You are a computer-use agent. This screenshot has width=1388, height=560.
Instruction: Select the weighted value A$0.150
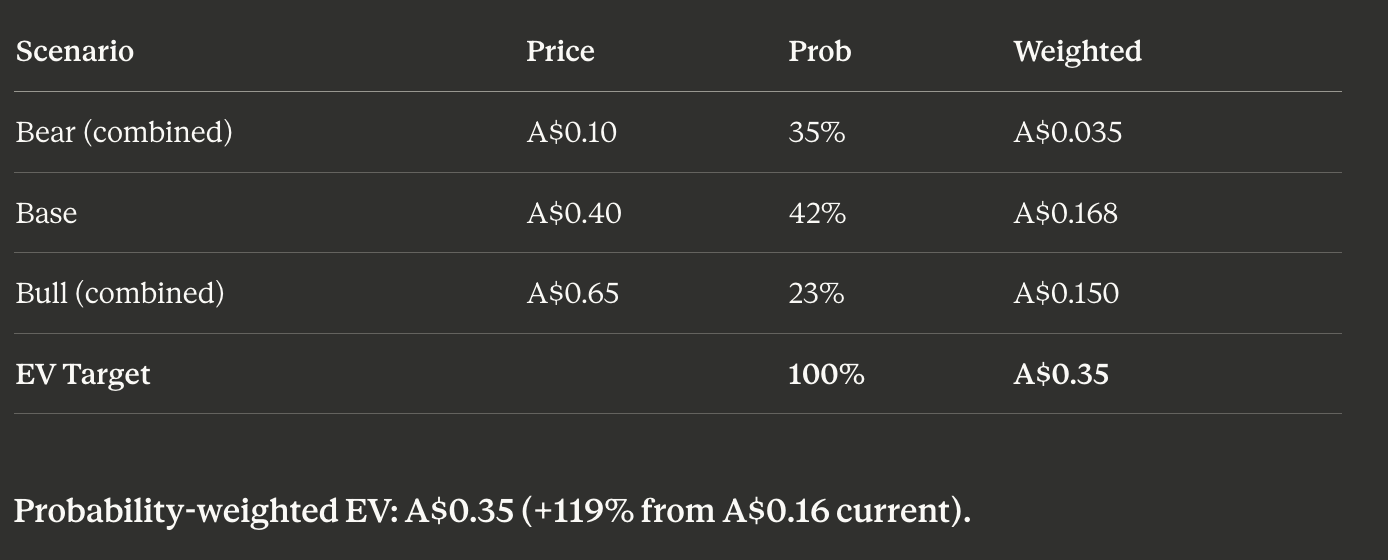pyautogui.click(x=1066, y=293)
